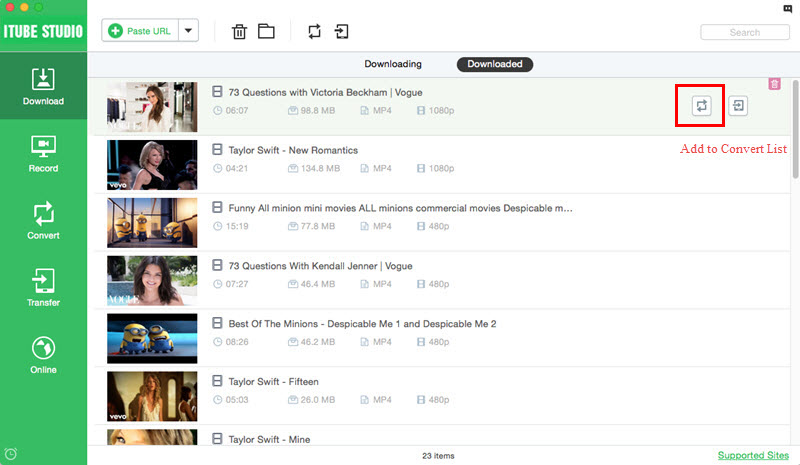This screenshot has height=465, width=800.
Task: Click the '98.8 MB' file size
Action: tap(317, 110)
